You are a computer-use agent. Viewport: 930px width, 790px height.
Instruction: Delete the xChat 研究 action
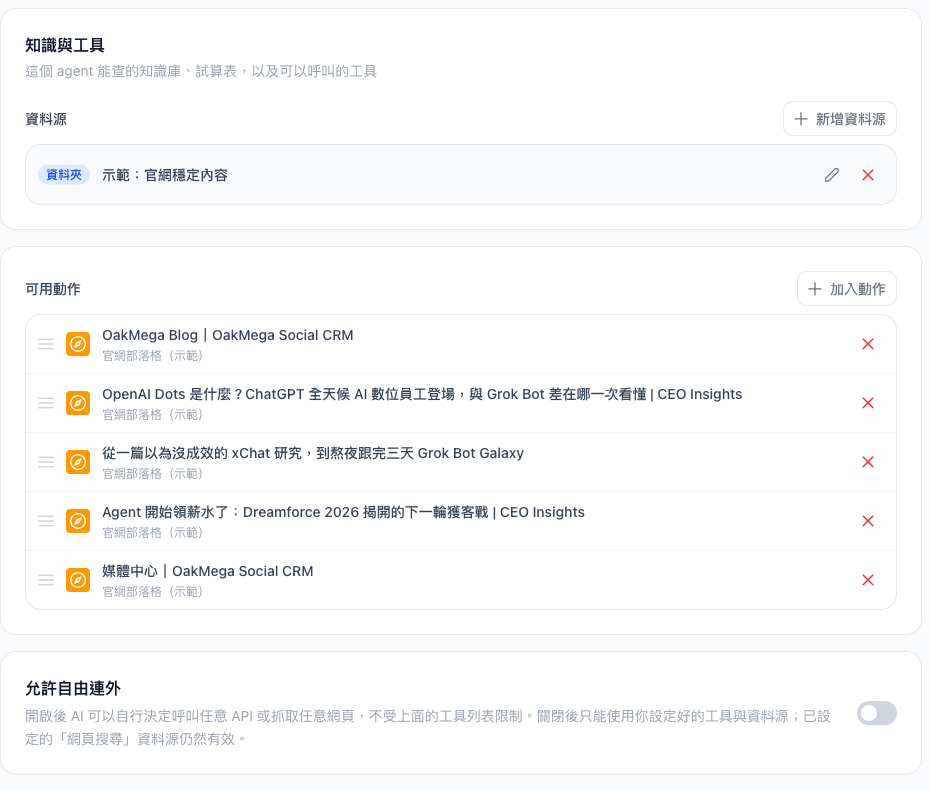click(x=868, y=462)
